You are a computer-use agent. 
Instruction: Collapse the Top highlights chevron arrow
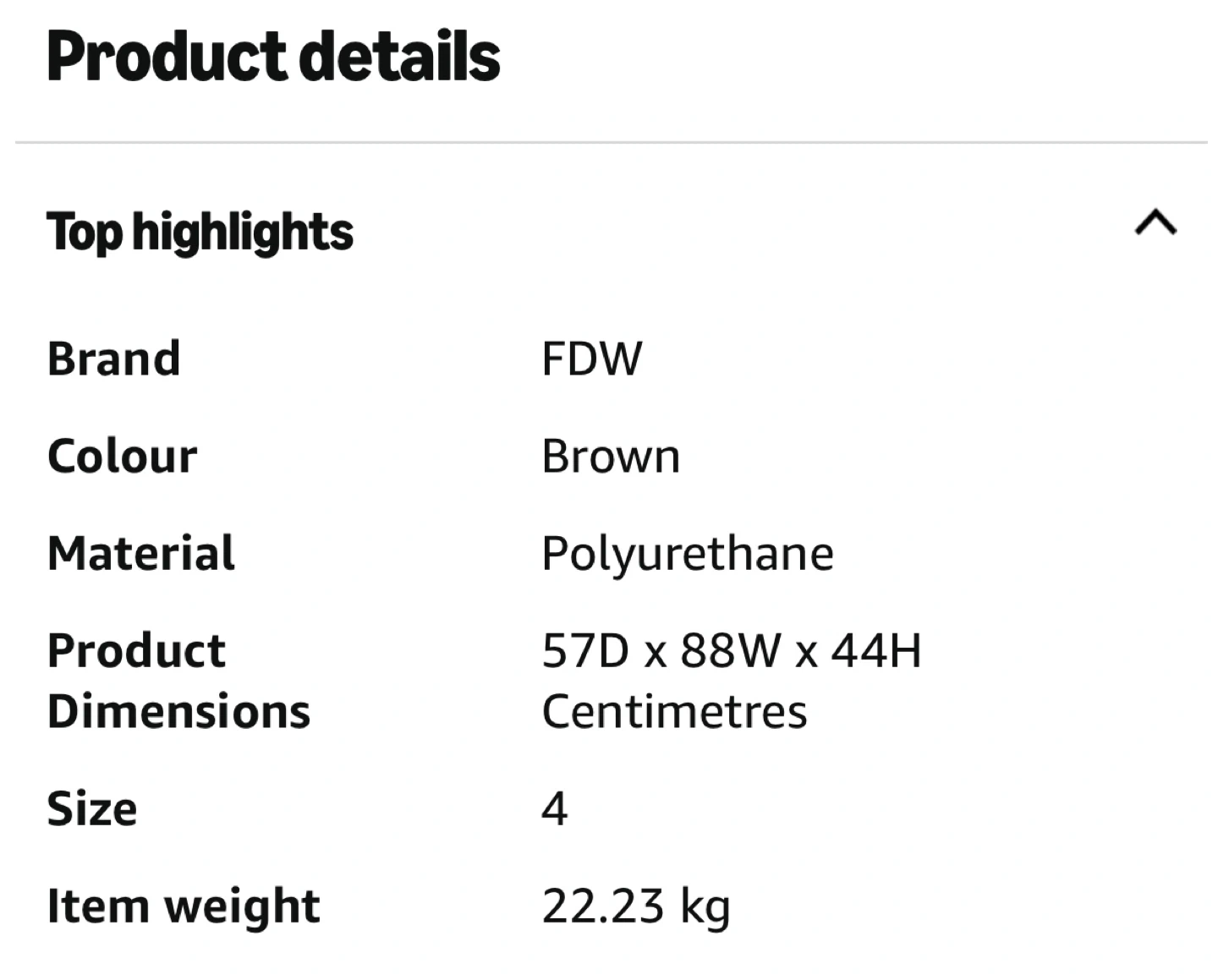tap(1155, 223)
